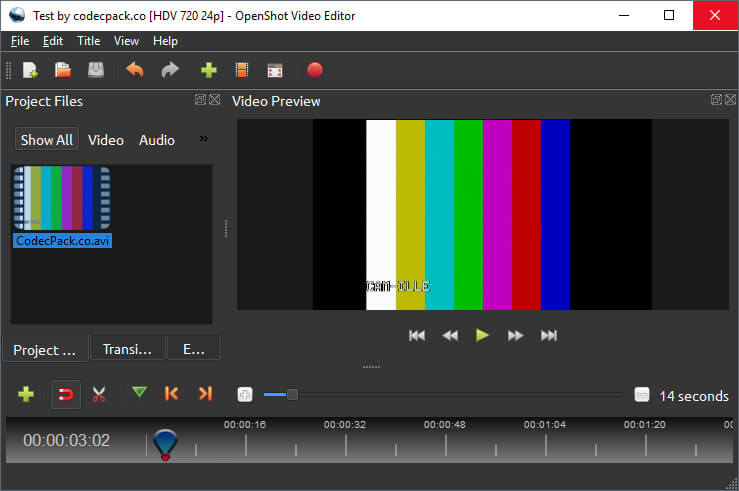Click the timeline ruler at 00:00:32
Viewport: 739px width, 491px height.
(345, 425)
